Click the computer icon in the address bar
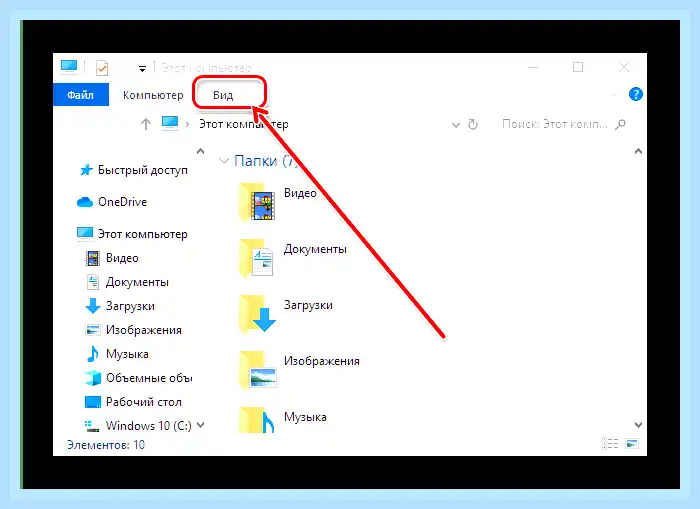 170,123
